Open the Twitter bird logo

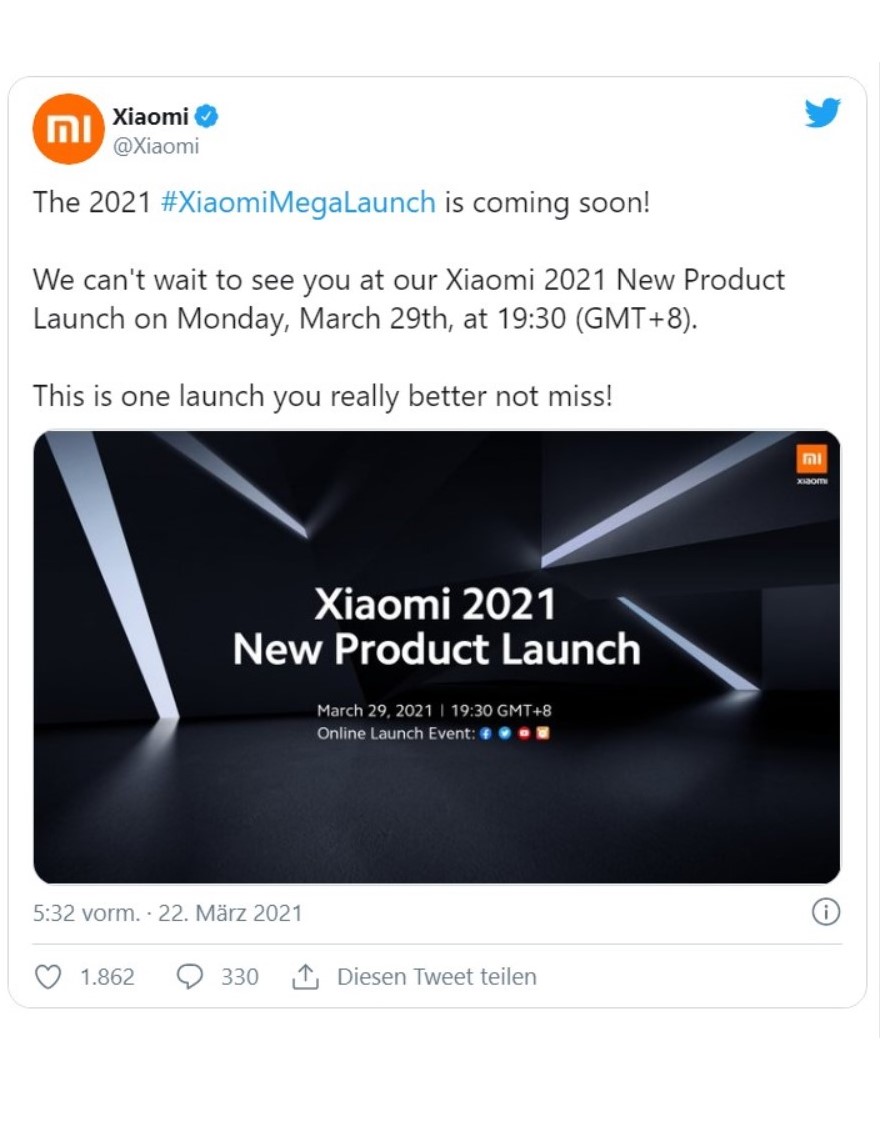[x=822, y=114]
